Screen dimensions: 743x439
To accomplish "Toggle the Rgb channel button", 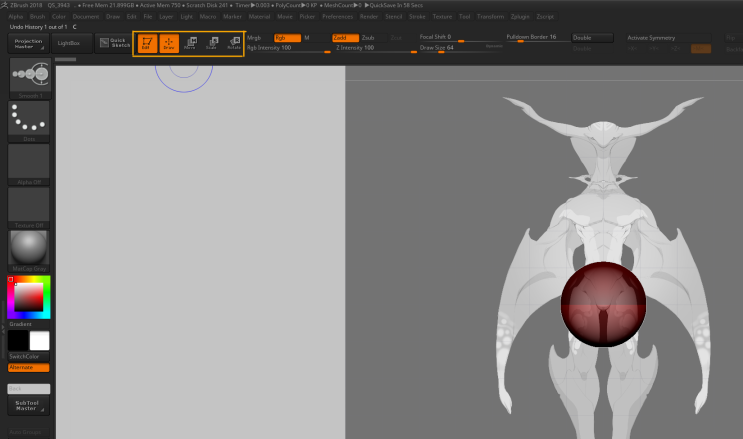I will [x=286, y=37].
